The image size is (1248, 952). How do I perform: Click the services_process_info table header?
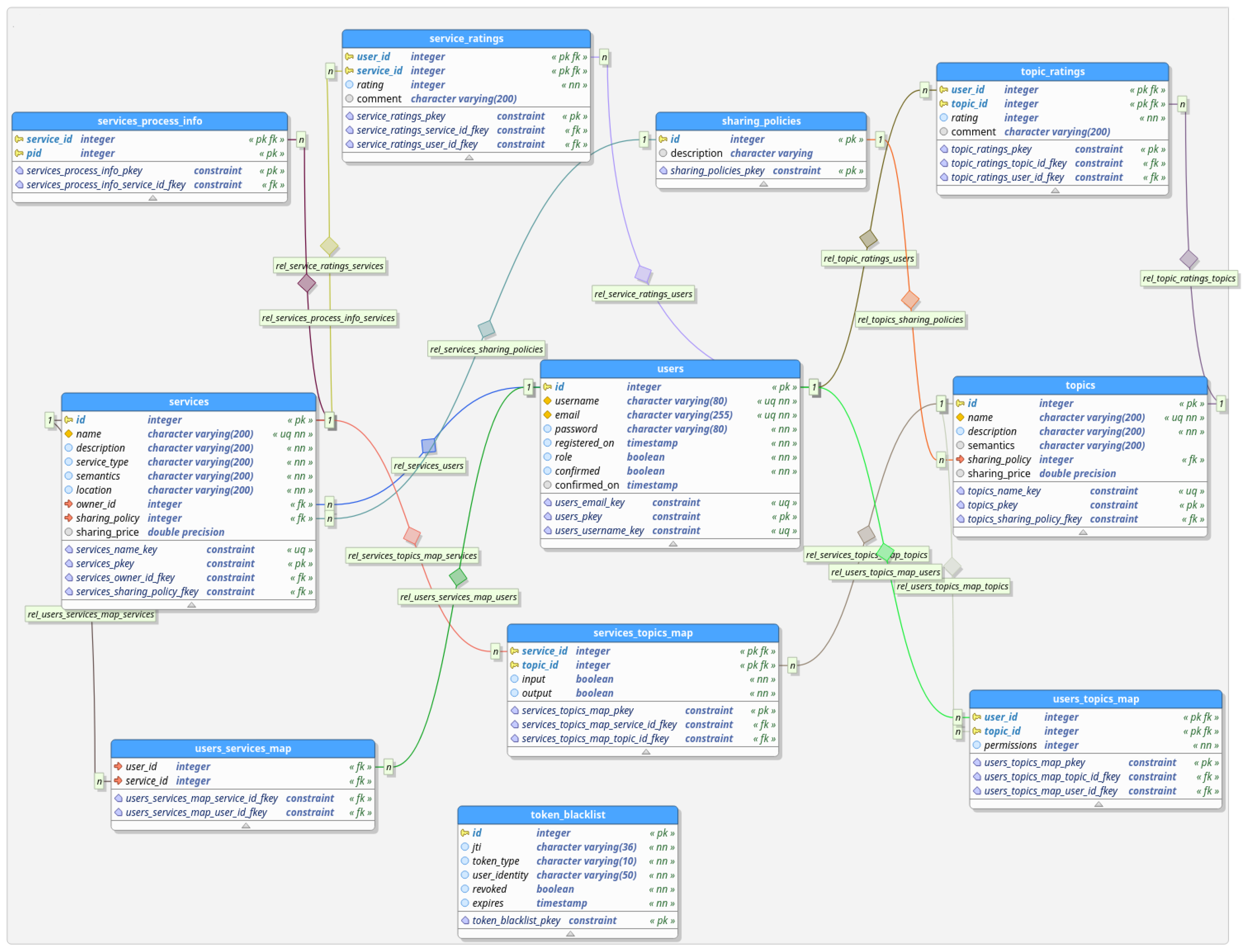coord(149,121)
